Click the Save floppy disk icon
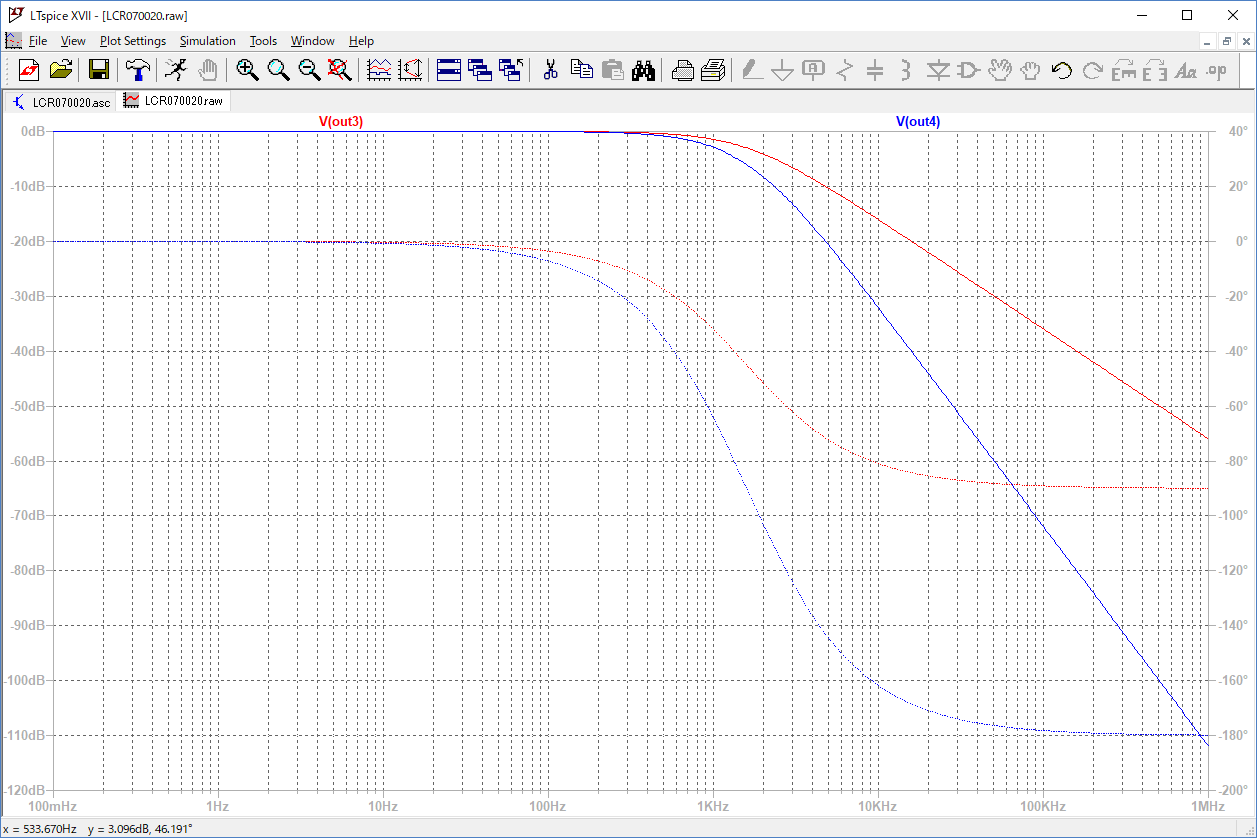This screenshot has width=1257, height=838. (99, 70)
